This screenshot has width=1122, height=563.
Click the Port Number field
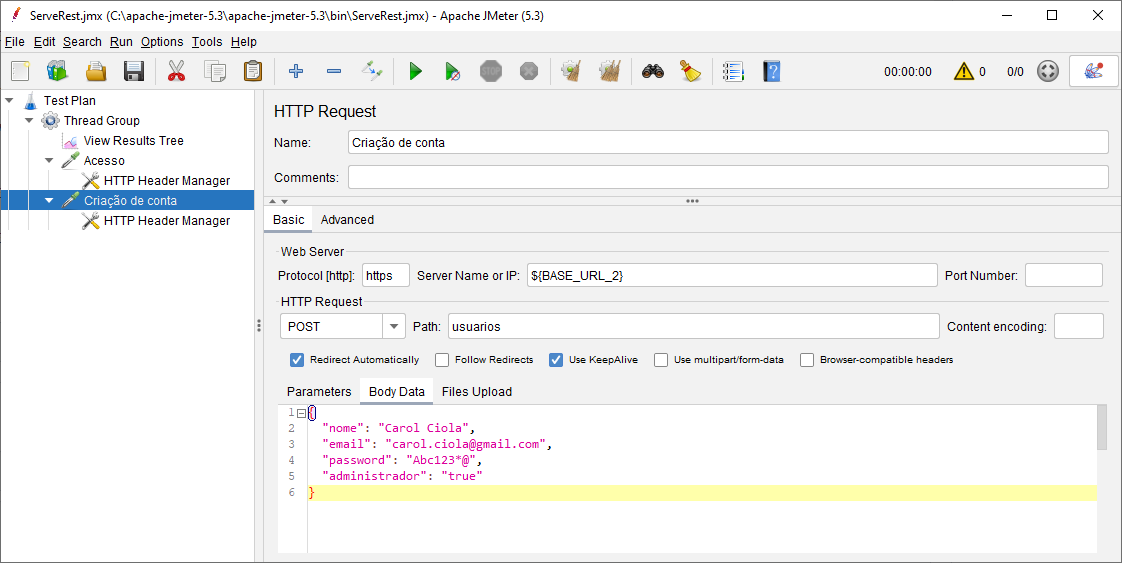[1064, 275]
